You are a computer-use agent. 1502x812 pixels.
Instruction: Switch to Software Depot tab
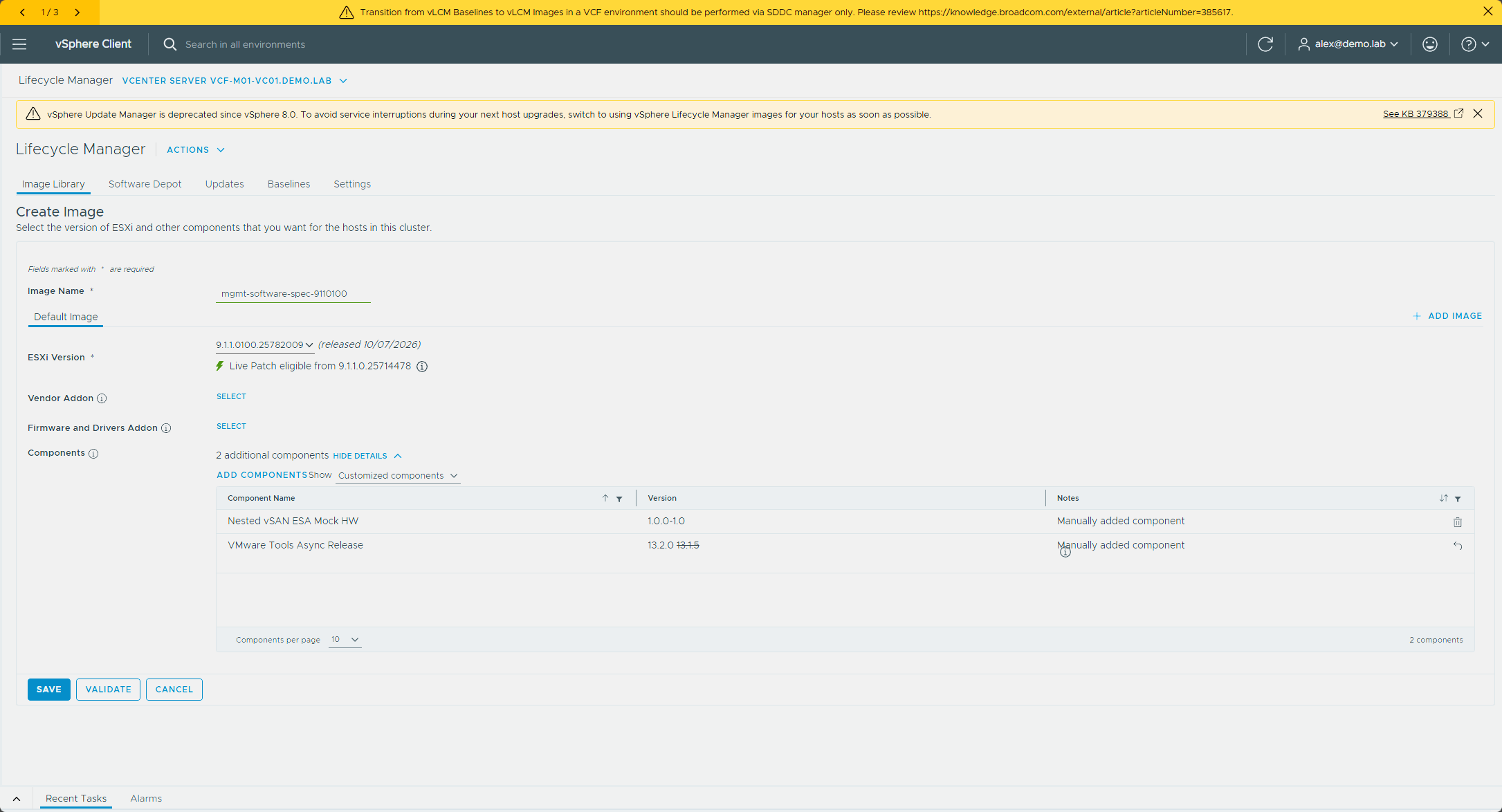[x=145, y=184]
